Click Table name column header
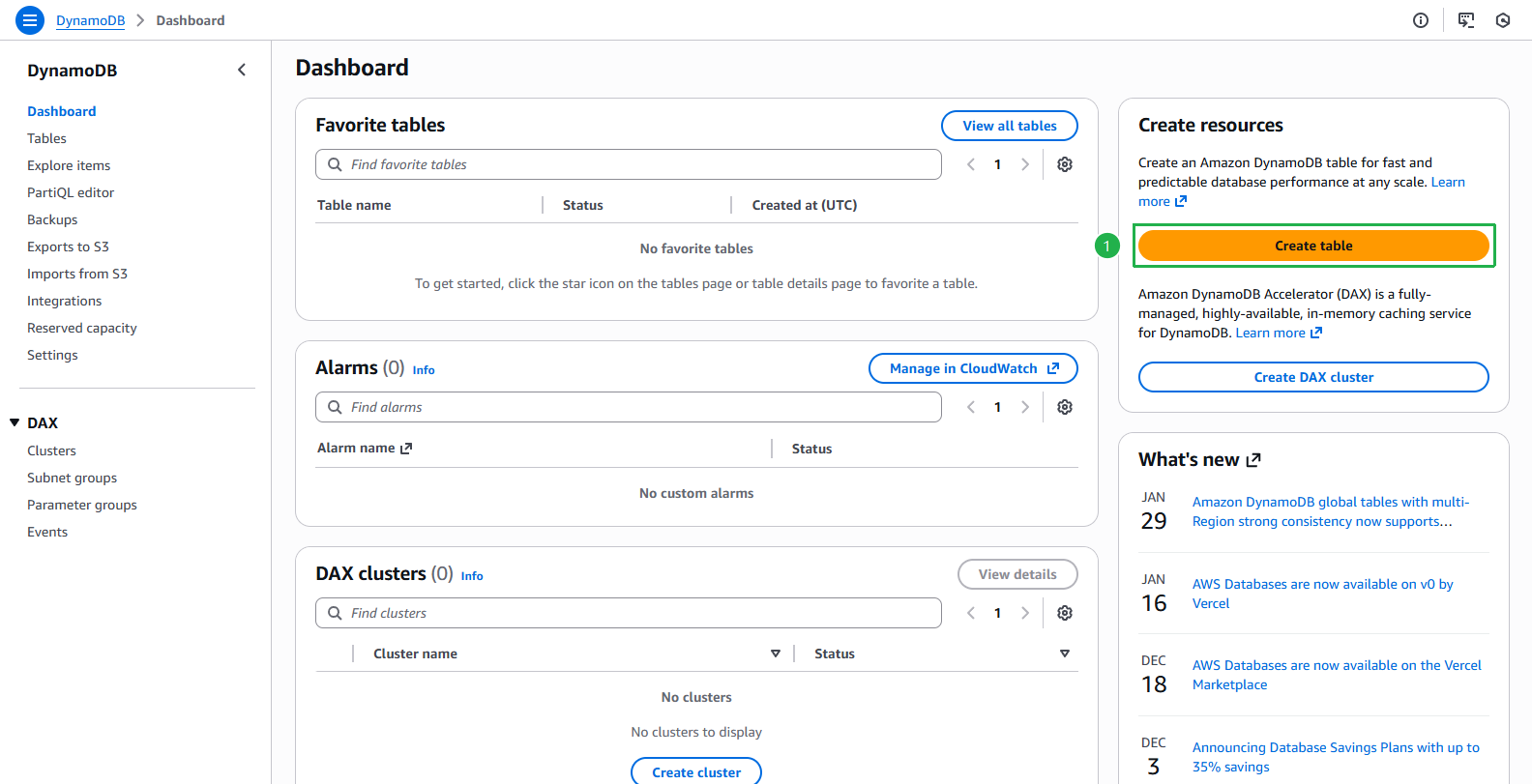 point(354,205)
